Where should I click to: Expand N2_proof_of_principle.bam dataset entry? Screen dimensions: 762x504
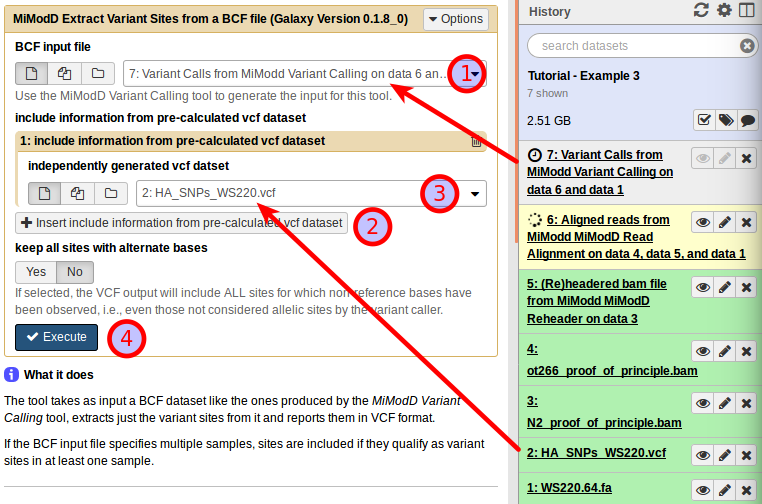pos(604,412)
